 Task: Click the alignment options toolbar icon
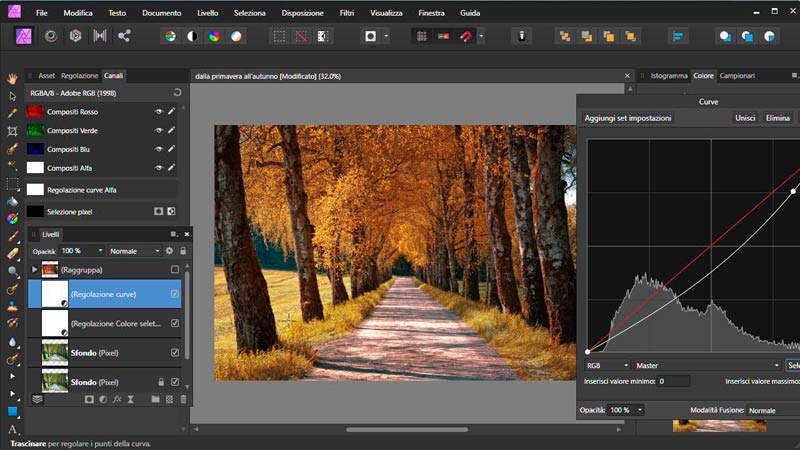point(678,36)
